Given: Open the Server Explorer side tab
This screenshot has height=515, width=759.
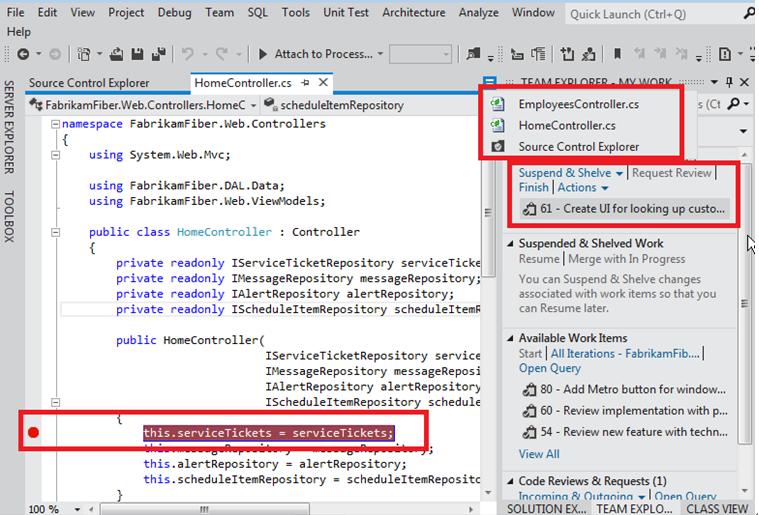Looking at the screenshot, I should tap(9, 127).
